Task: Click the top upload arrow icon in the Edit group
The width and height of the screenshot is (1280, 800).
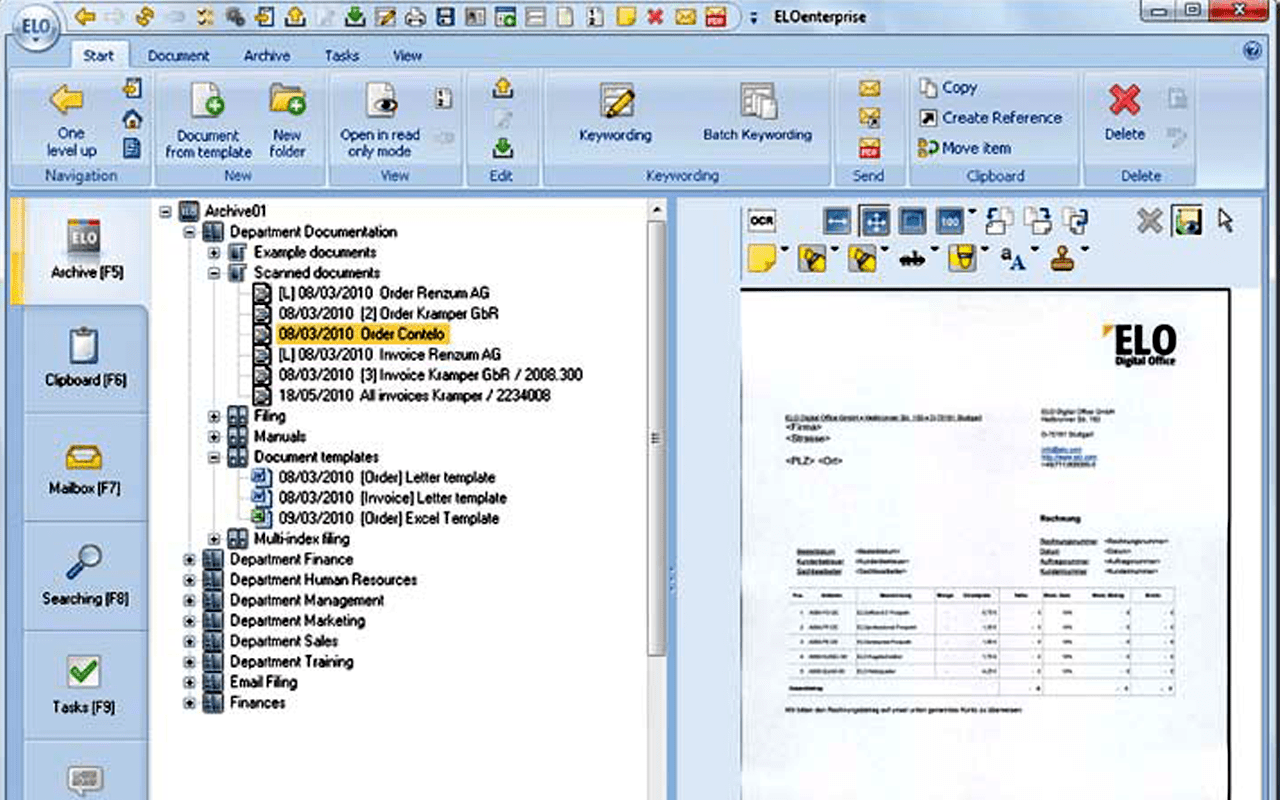Action: point(503,89)
